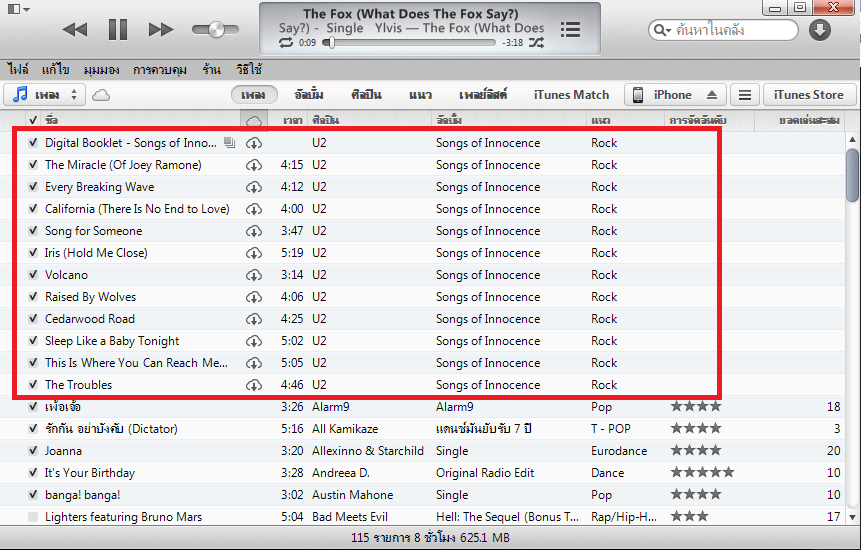The image size is (862, 550).
Task: Open the iTunes Match tab
Action: coord(571,95)
